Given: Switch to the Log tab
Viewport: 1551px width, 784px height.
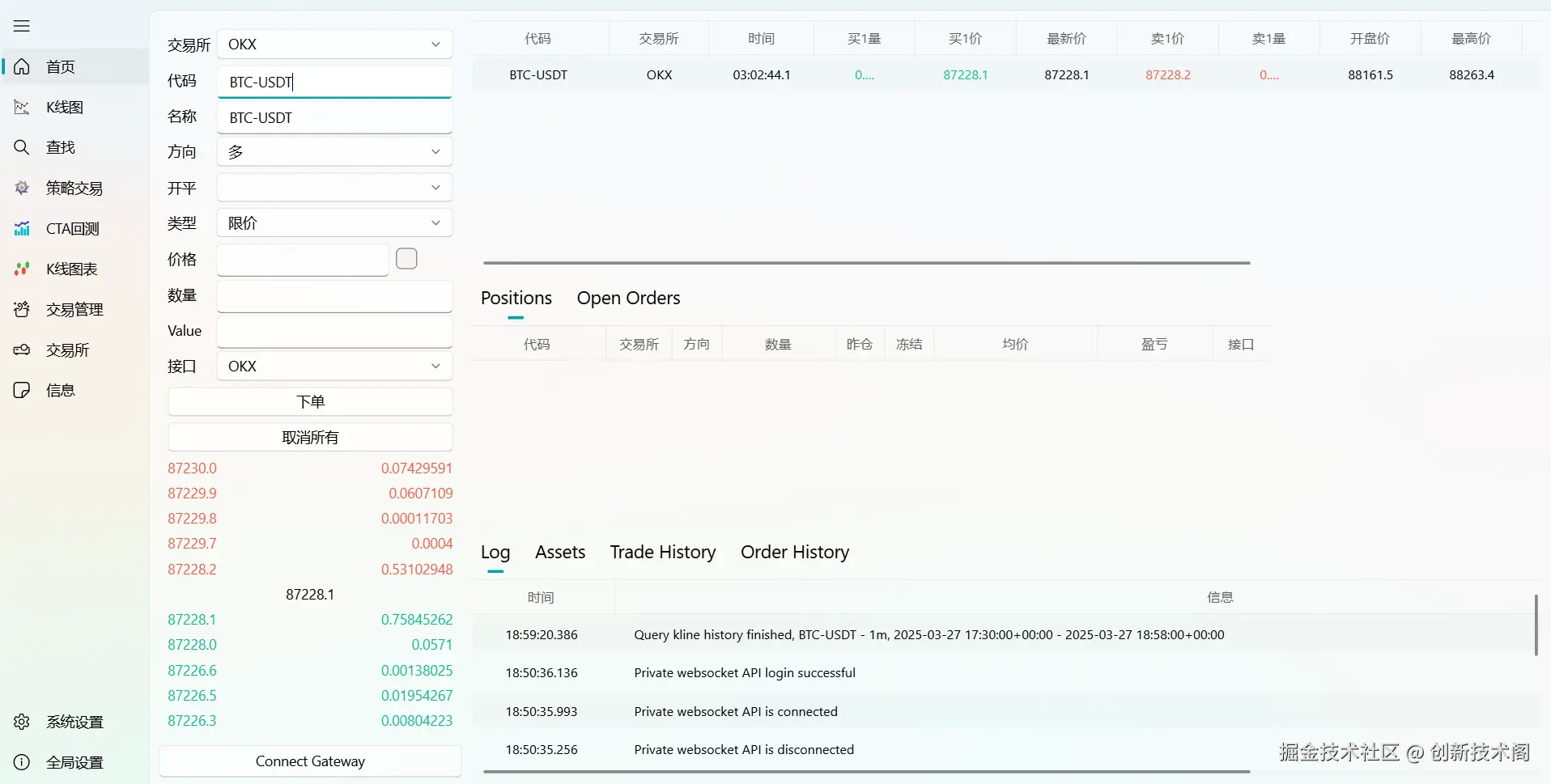Looking at the screenshot, I should [x=495, y=553].
